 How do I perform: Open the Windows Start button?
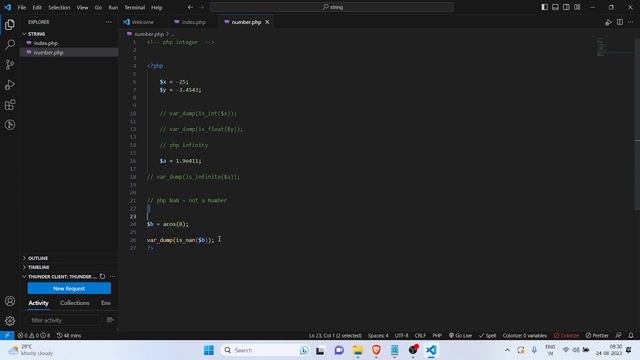pyautogui.click(x=209, y=350)
